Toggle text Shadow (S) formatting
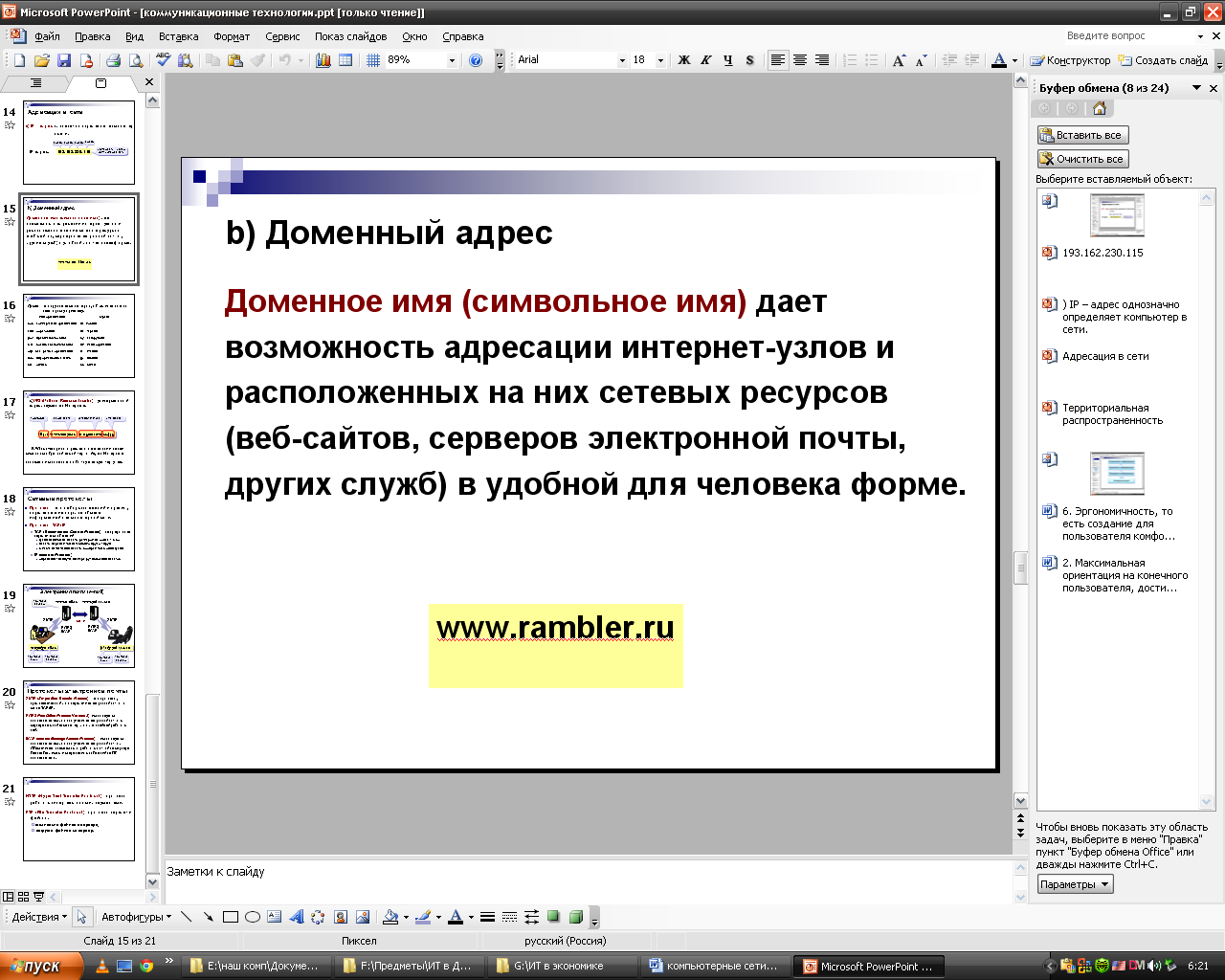Screen dimensions: 1225x980 [749, 60]
